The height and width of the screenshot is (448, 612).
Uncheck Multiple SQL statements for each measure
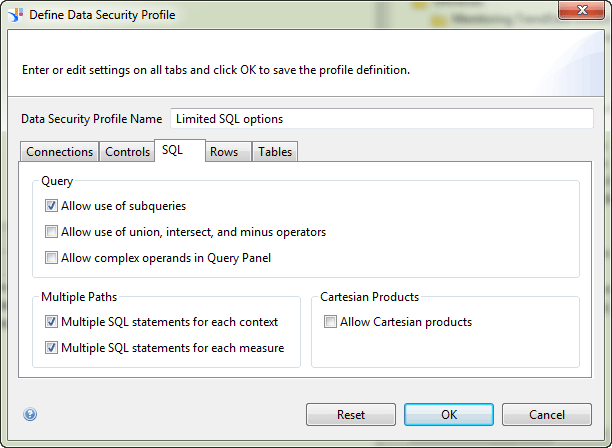(51, 348)
